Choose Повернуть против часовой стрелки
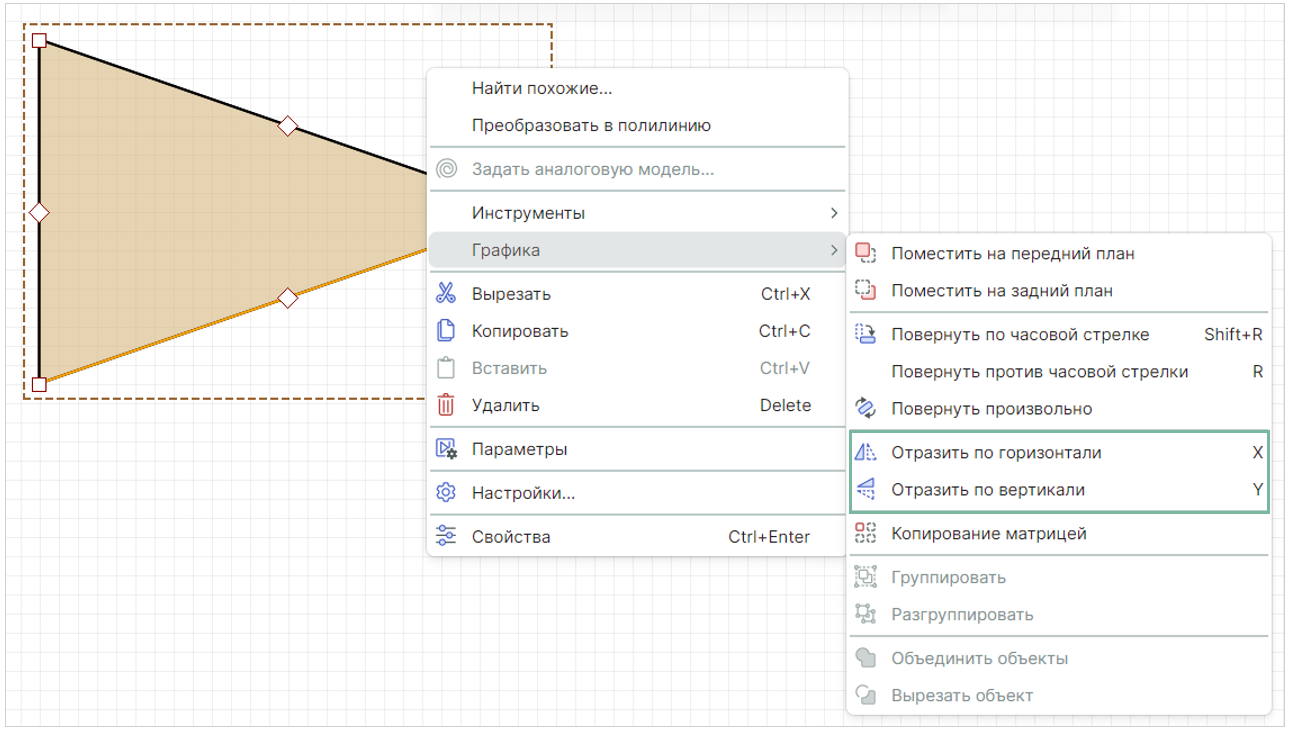1292x731 pixels. [1039, 372]
